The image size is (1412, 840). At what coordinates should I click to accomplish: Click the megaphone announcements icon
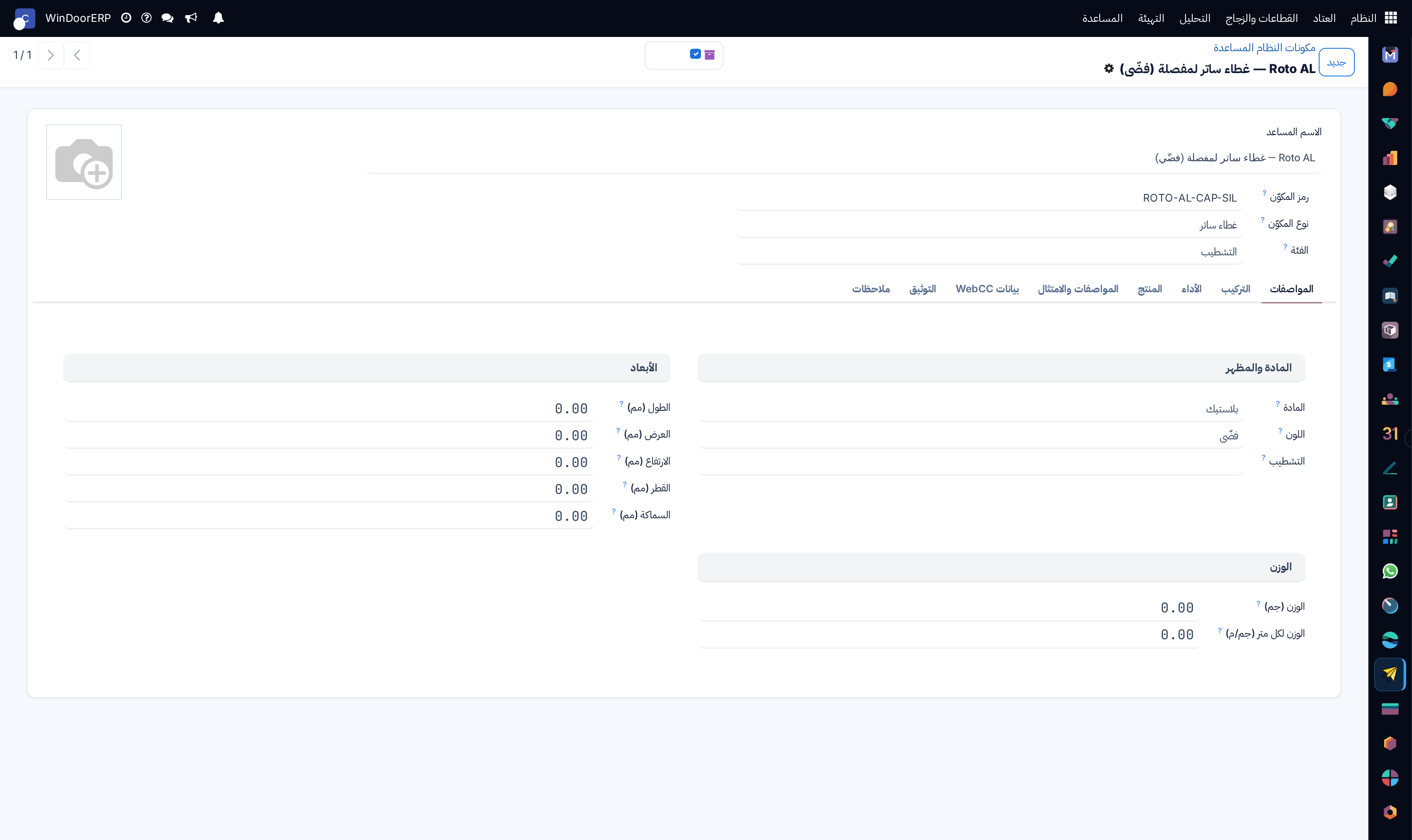191,18
